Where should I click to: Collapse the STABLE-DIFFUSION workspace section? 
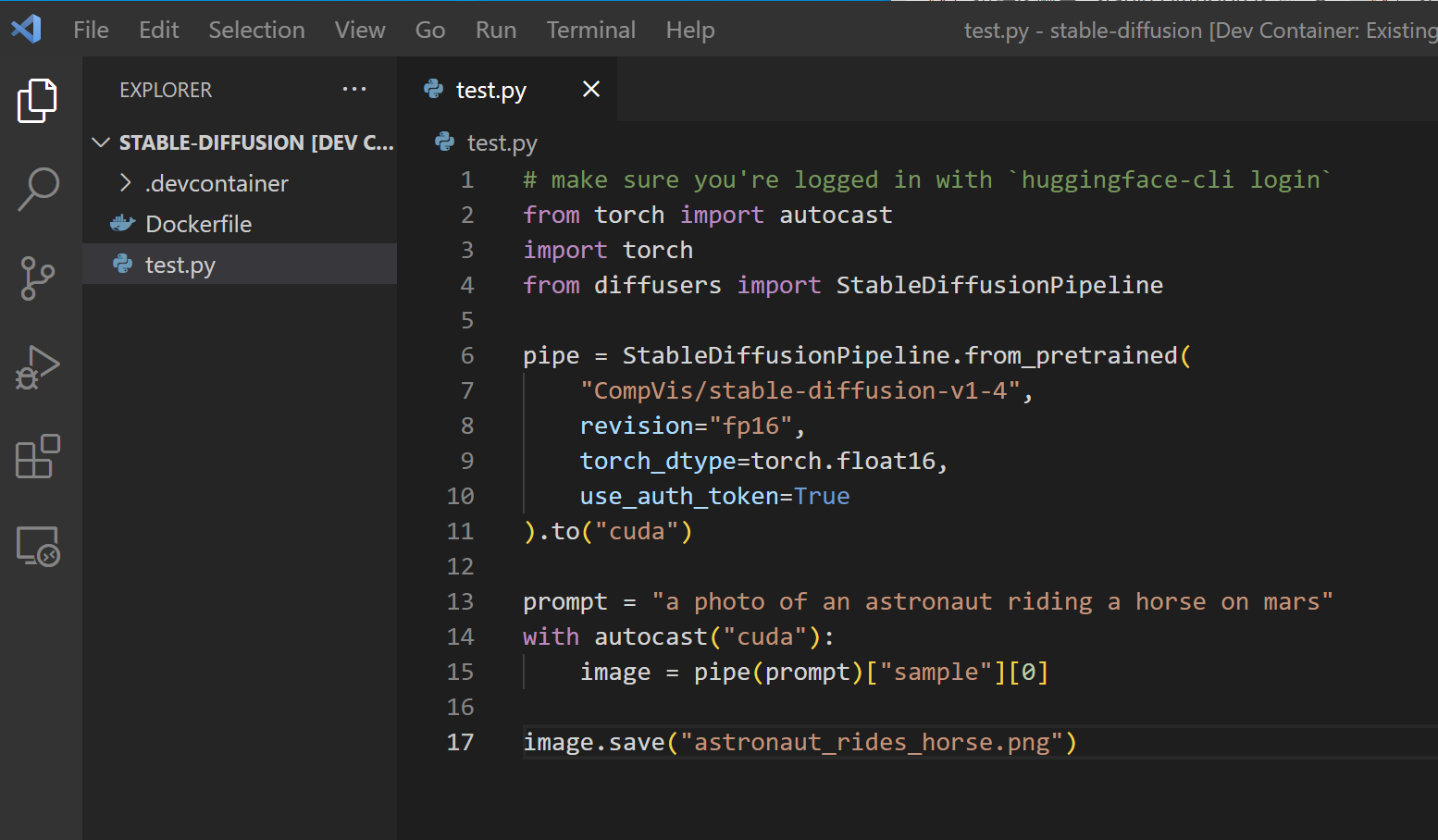tap(101, 142)
